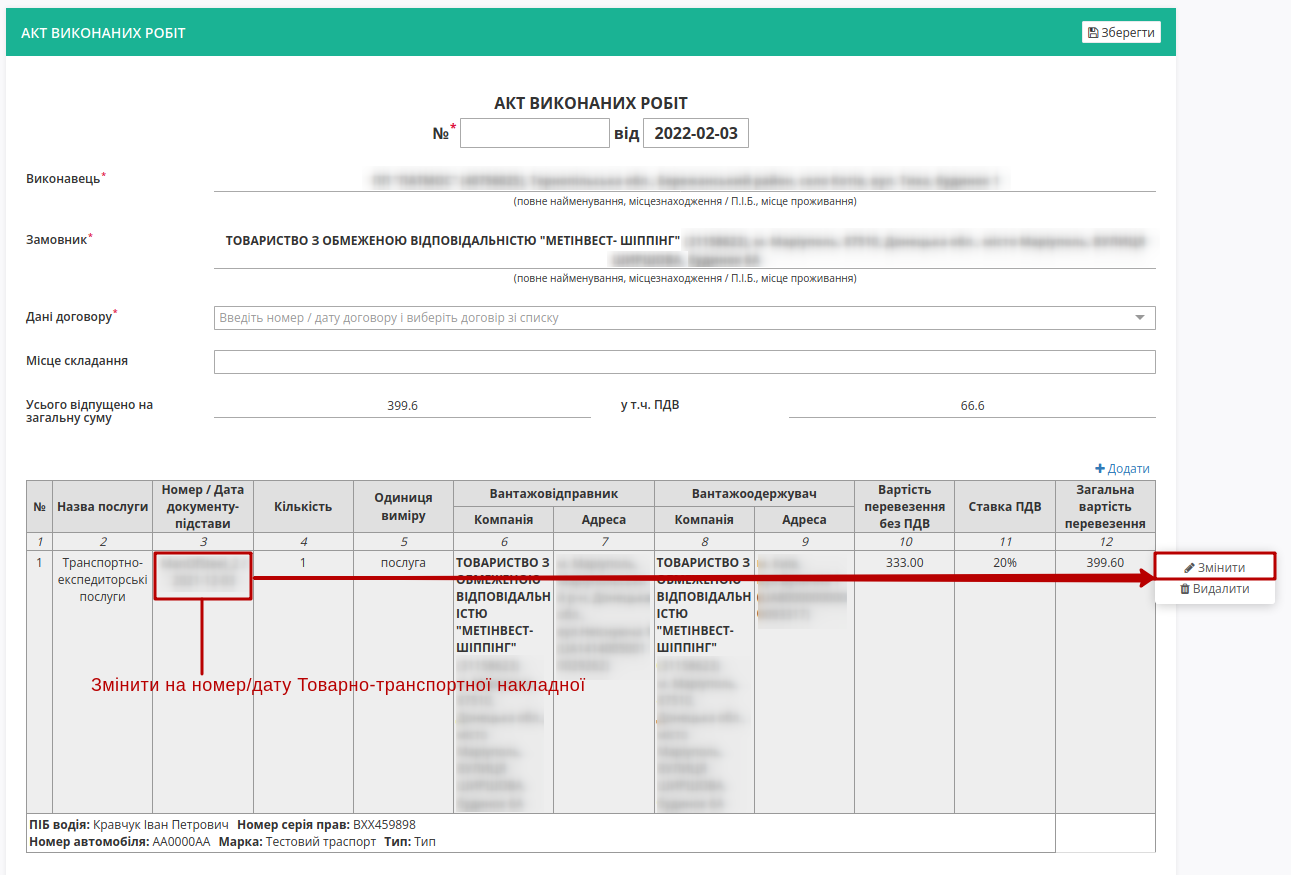Click the Вартість перевезення без ПДВ header
1291x875 pixels.
point(905,507)
